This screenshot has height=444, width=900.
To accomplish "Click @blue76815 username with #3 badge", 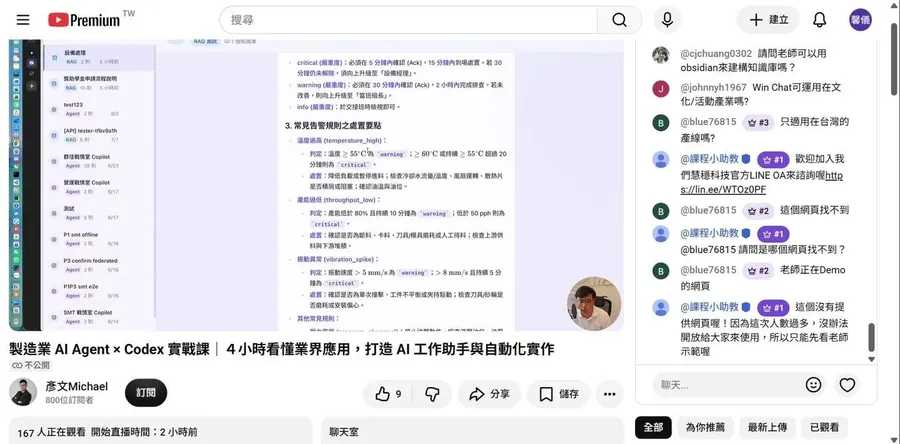I will click(708, 122).
